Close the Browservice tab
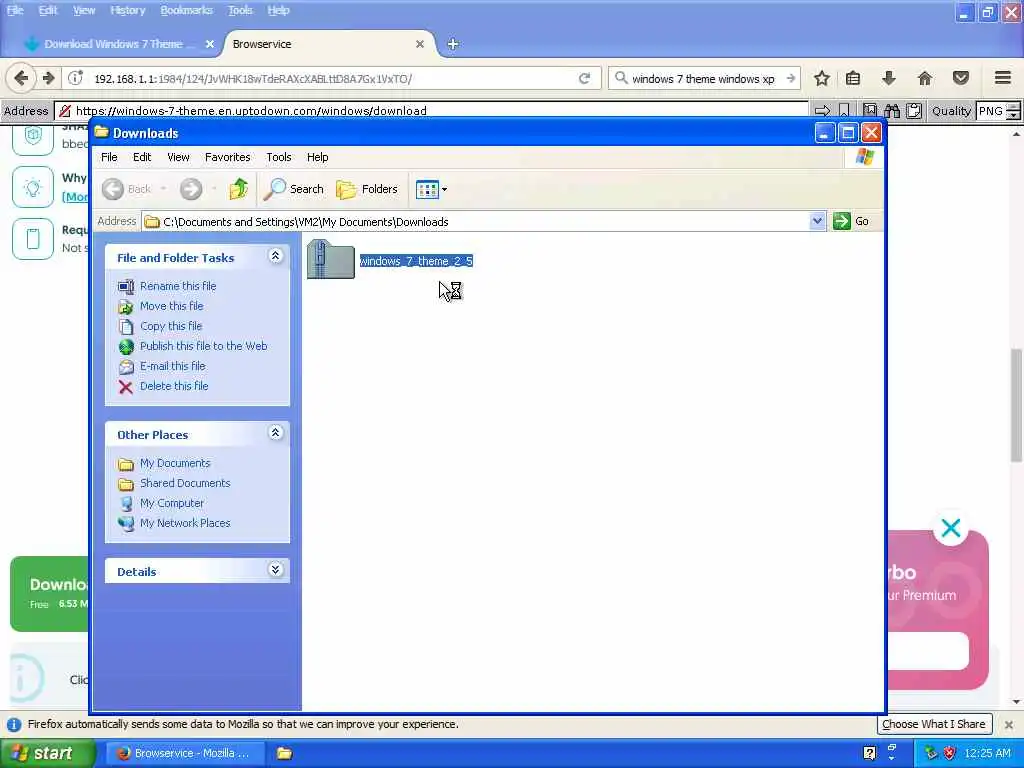The width and height of the screenshot is (1024, 768). (x=420, y=44)
